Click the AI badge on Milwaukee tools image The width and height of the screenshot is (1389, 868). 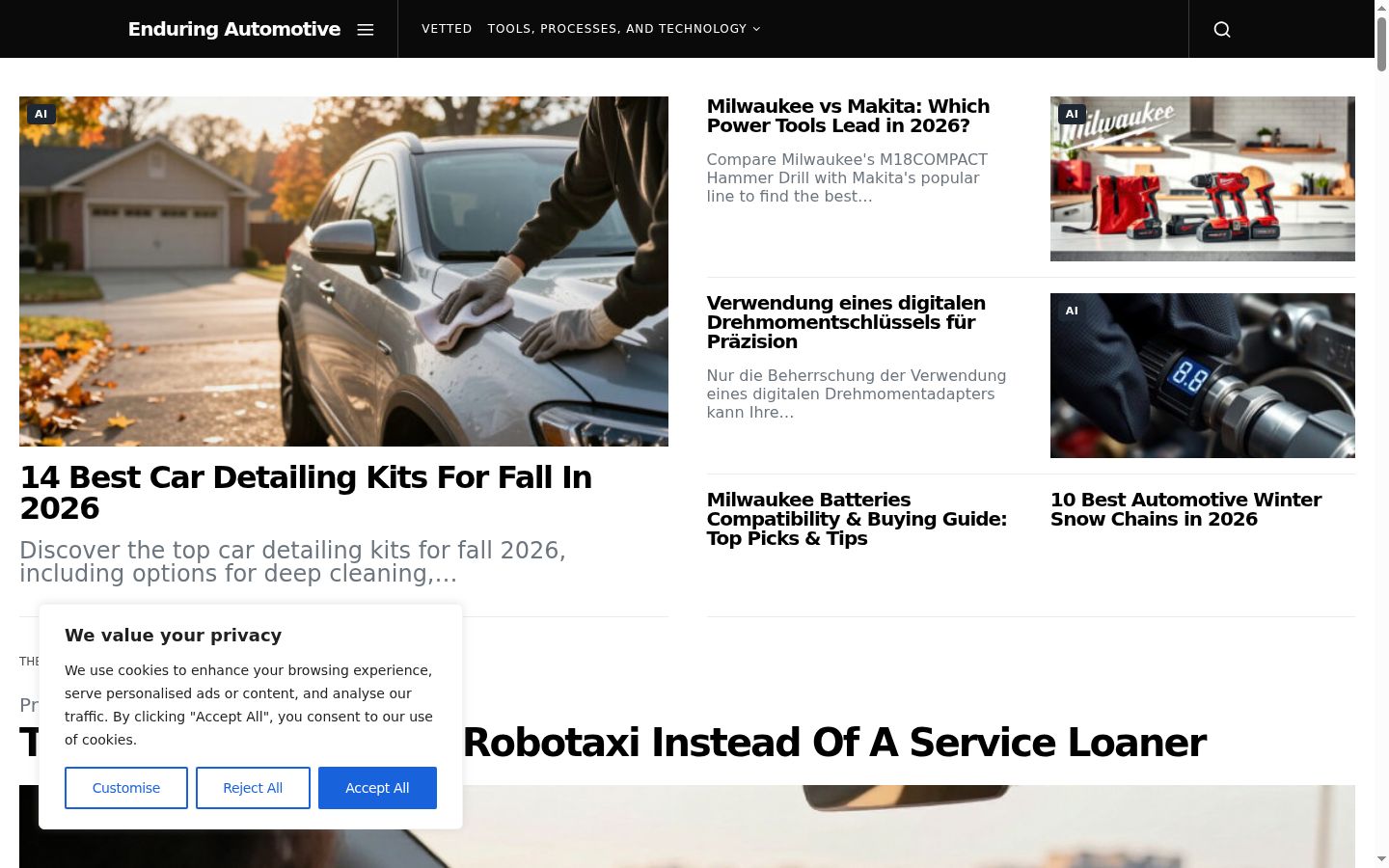pos(1072,114)
